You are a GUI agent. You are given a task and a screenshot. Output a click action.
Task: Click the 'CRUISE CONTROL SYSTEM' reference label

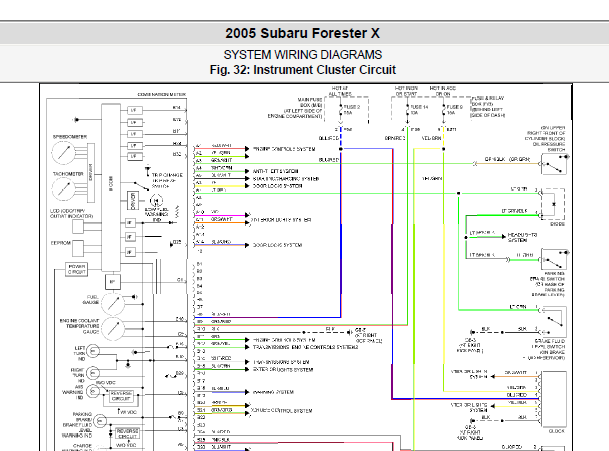coord(282,411)
